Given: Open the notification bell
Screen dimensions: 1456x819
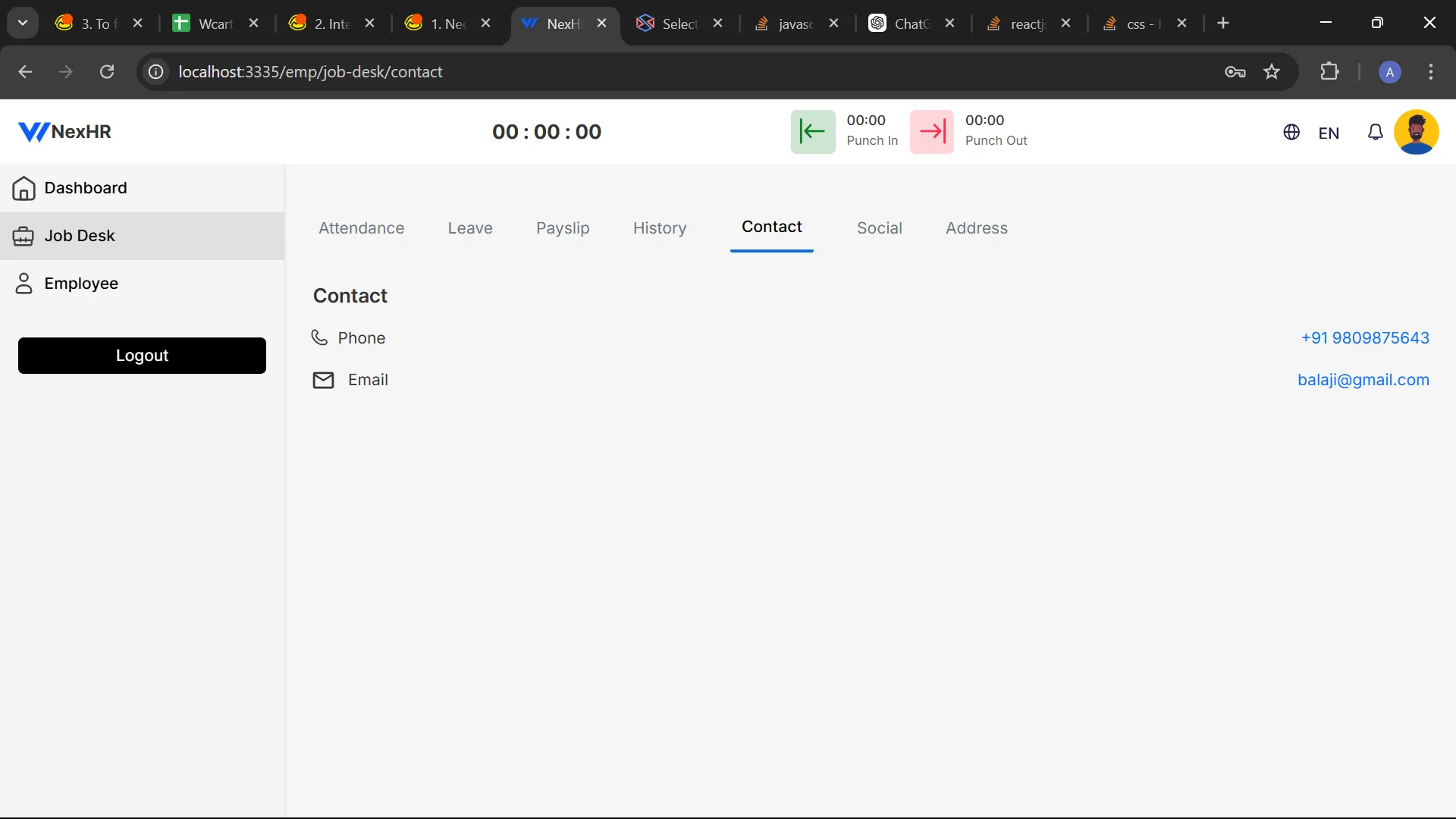Looking at the screenshot, I should coord(1375,133).
